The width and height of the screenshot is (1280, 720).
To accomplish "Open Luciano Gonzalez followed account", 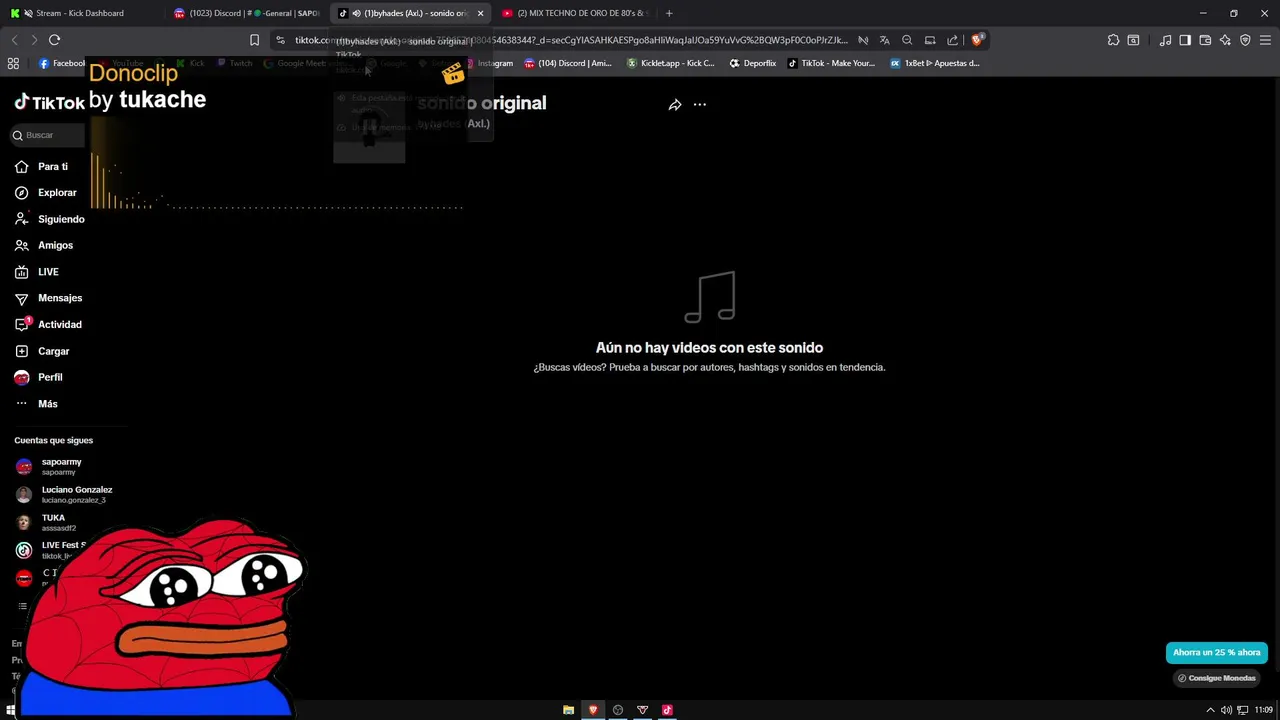I will [x=63, y=494].
